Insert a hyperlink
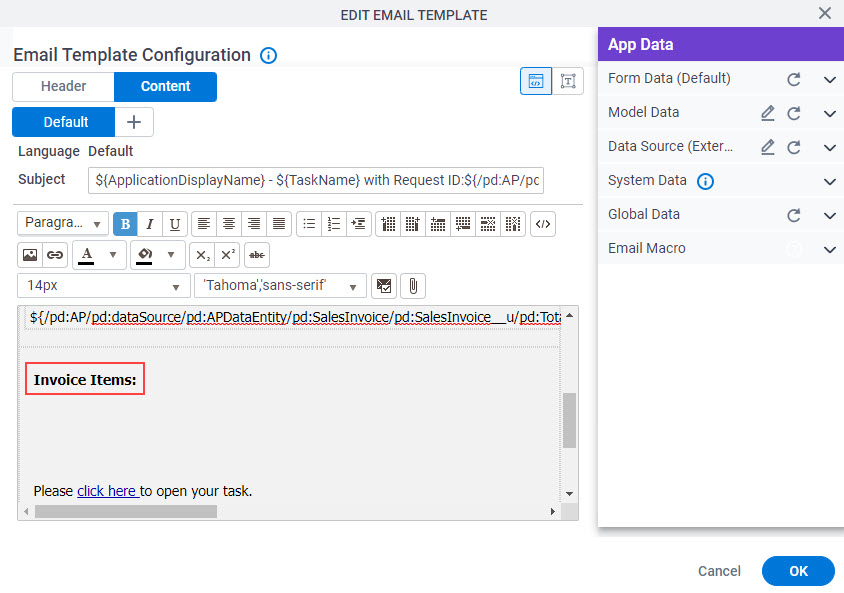Screen dimensions: 844x593 [55, 255]
